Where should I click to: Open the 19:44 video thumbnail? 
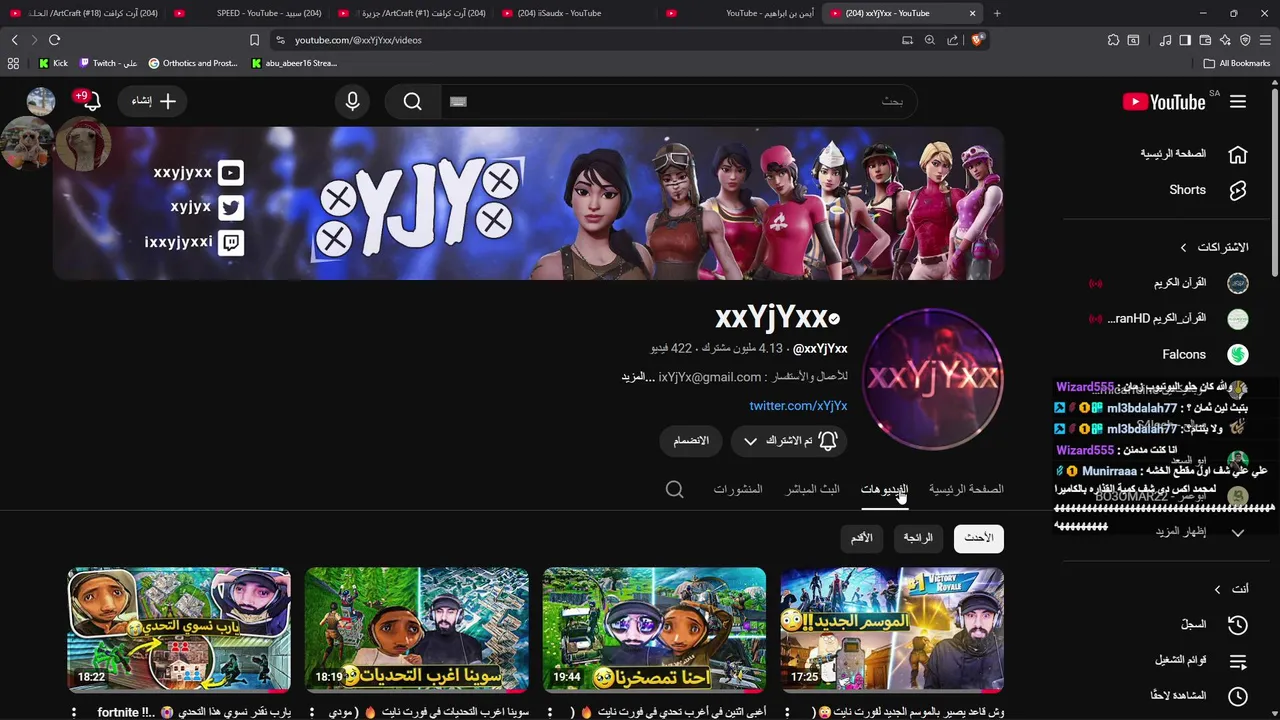click(654, 630)
